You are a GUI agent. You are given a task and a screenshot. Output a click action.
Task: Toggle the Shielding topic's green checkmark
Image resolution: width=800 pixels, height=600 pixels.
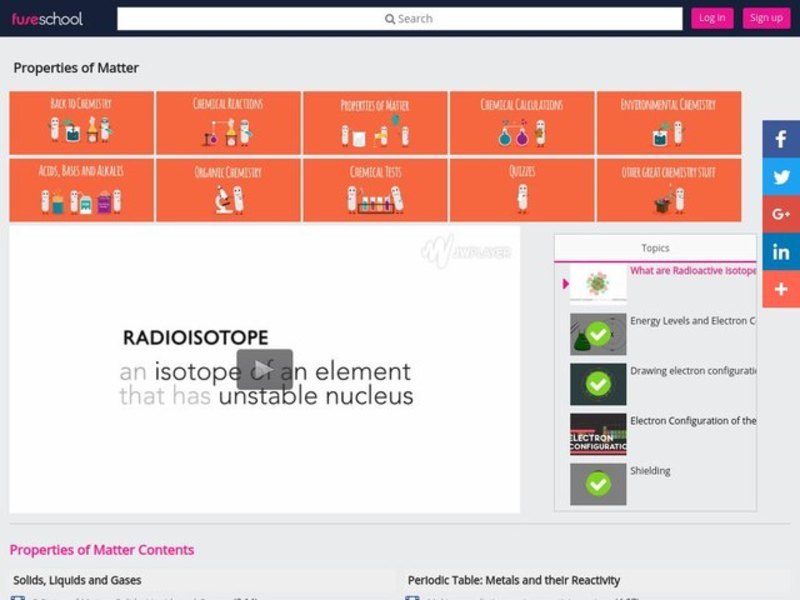coord(596,483)
